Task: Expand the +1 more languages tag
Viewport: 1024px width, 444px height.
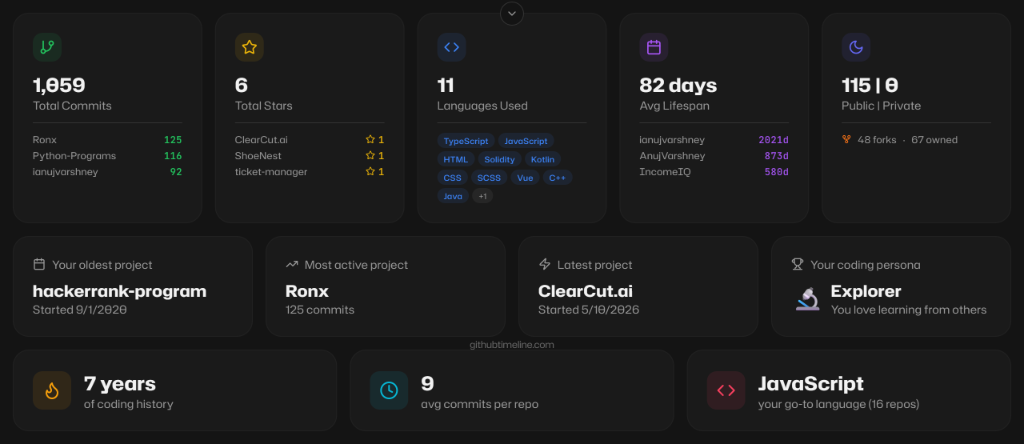Action: [x=483, y=196]
